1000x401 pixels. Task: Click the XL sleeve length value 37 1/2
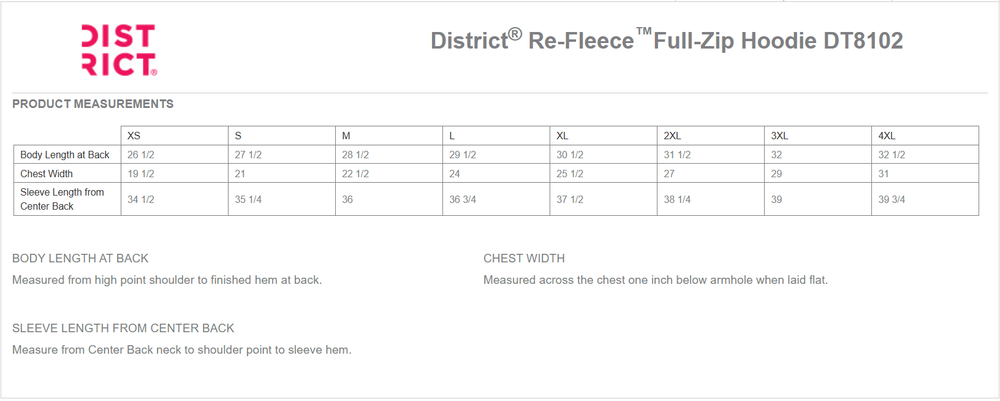click(x=570, y=200)
